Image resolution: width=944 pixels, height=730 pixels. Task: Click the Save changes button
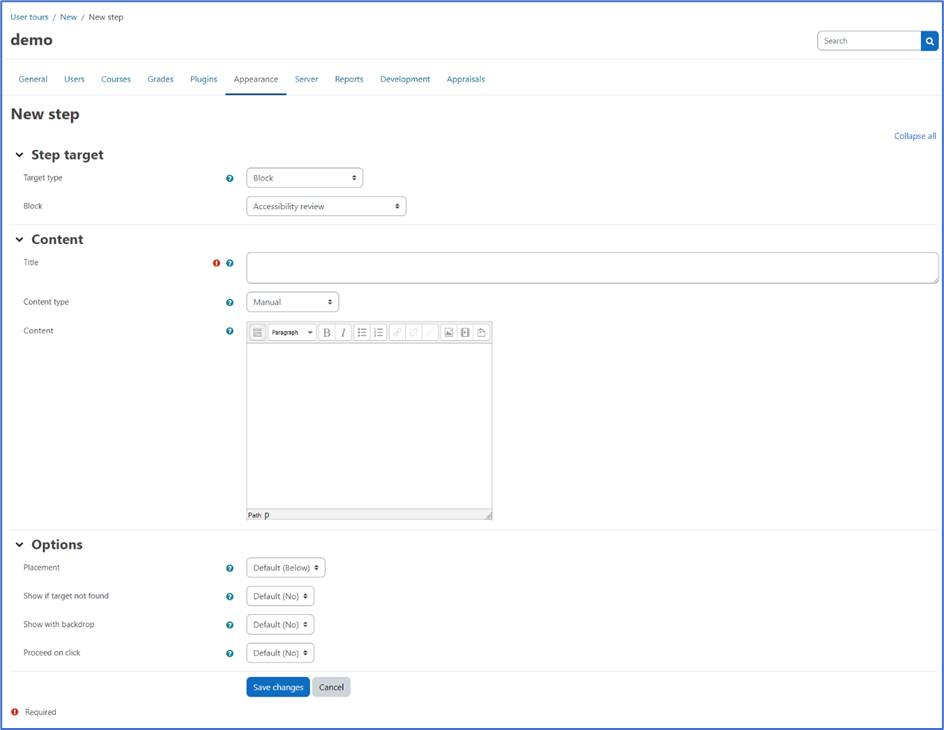click(278, 687)
